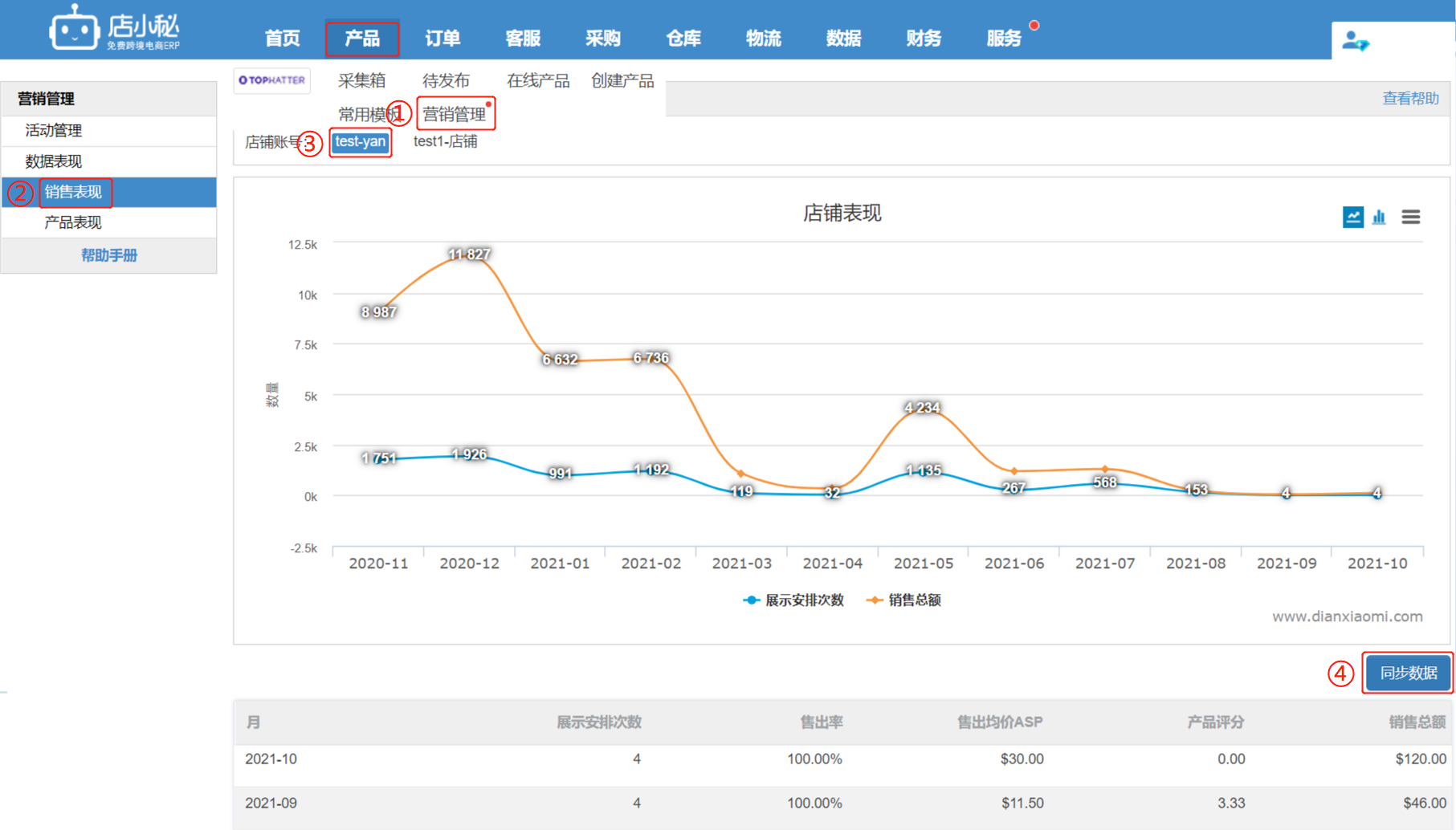Switch to the 营销管理 tab
Screen dimensions: 1456x830
click(x=455, y=114)
